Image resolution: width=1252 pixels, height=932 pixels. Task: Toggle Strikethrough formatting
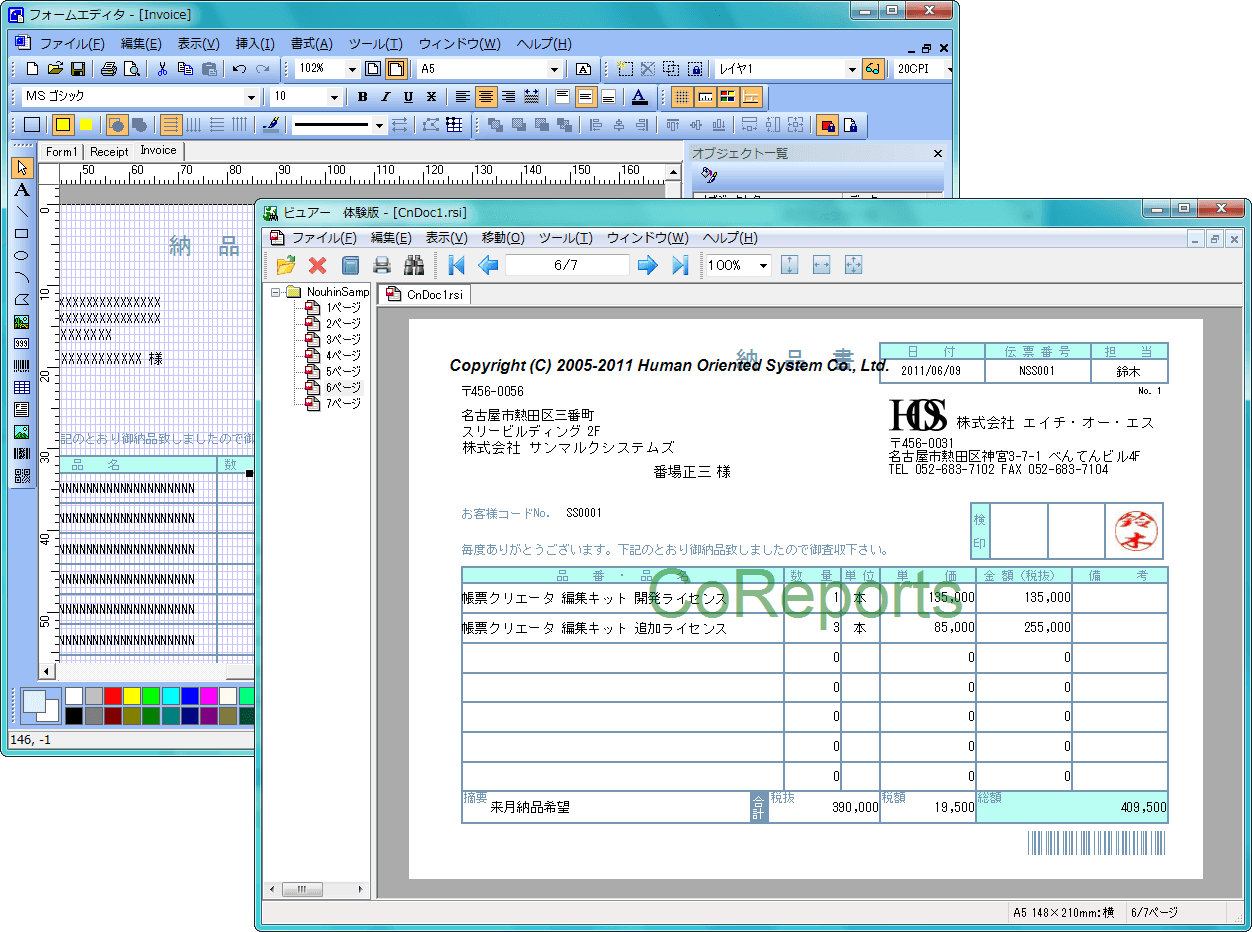coord(431,97)
